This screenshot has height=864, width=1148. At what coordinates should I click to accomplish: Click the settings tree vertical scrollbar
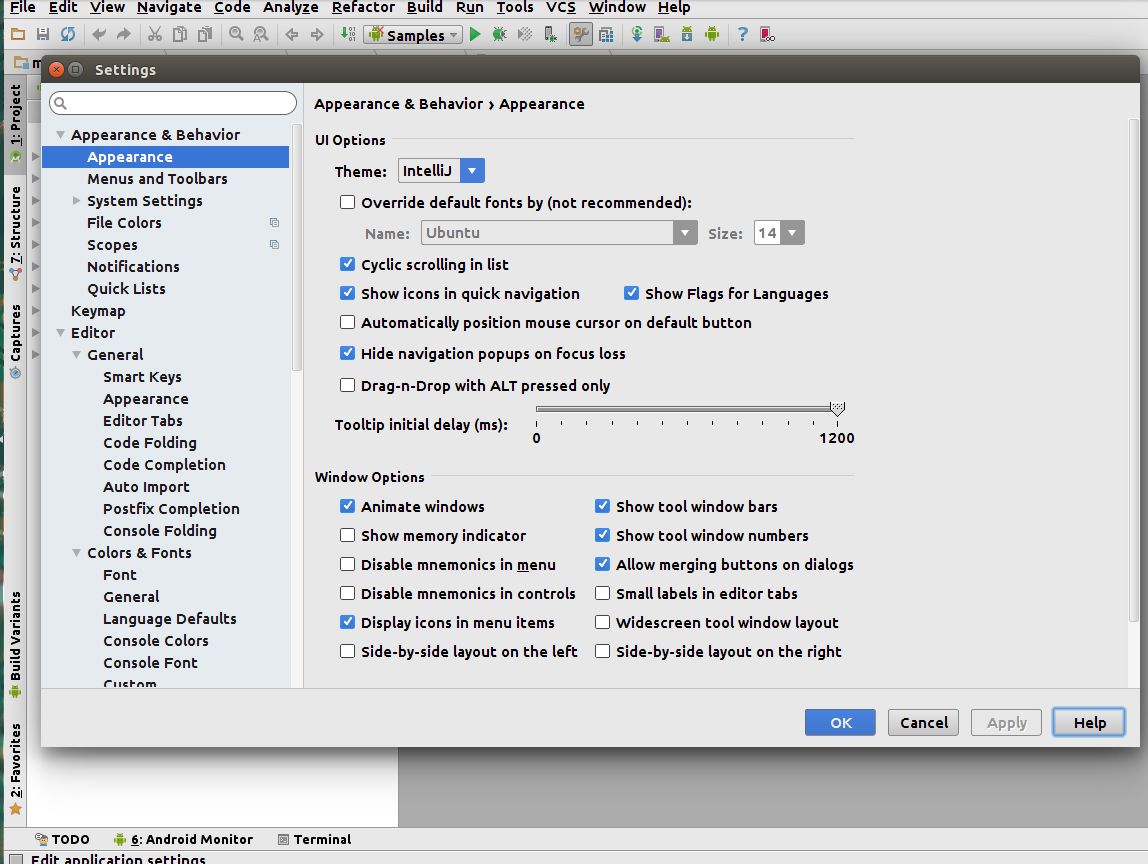click(297, 249)
